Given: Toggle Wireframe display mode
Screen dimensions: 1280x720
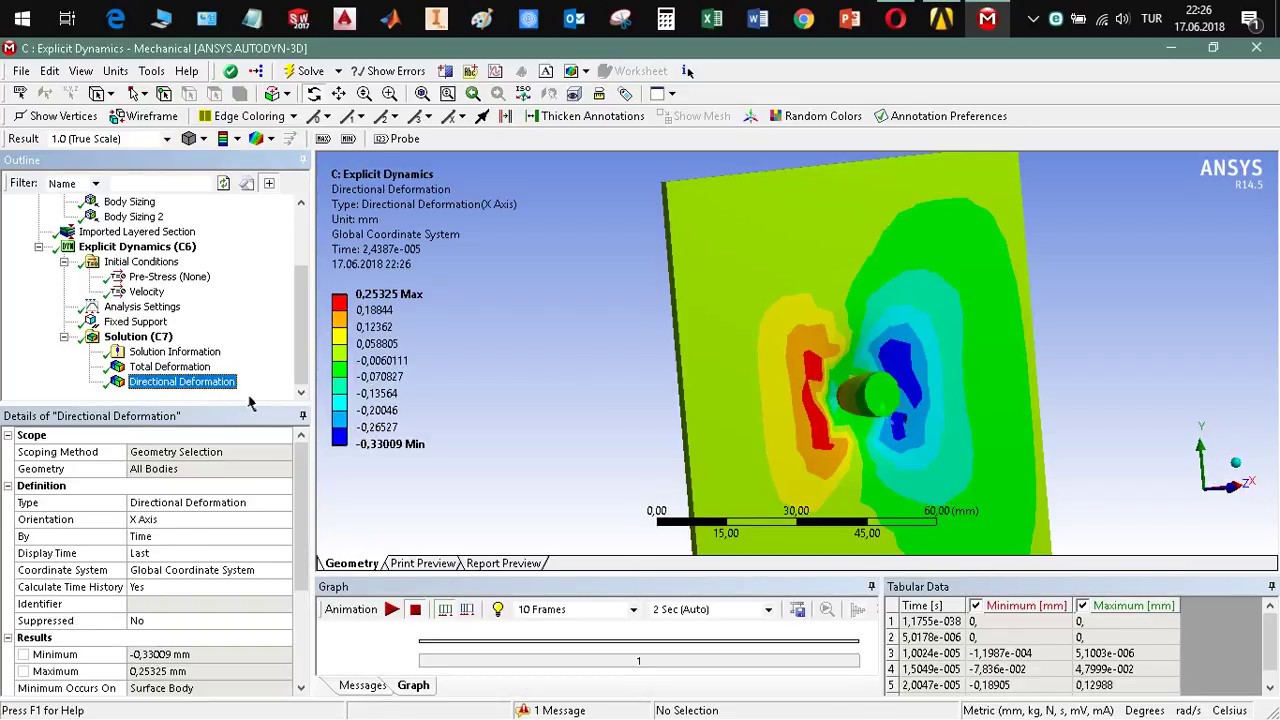Looking at the screenshot, I should point(144,116).
